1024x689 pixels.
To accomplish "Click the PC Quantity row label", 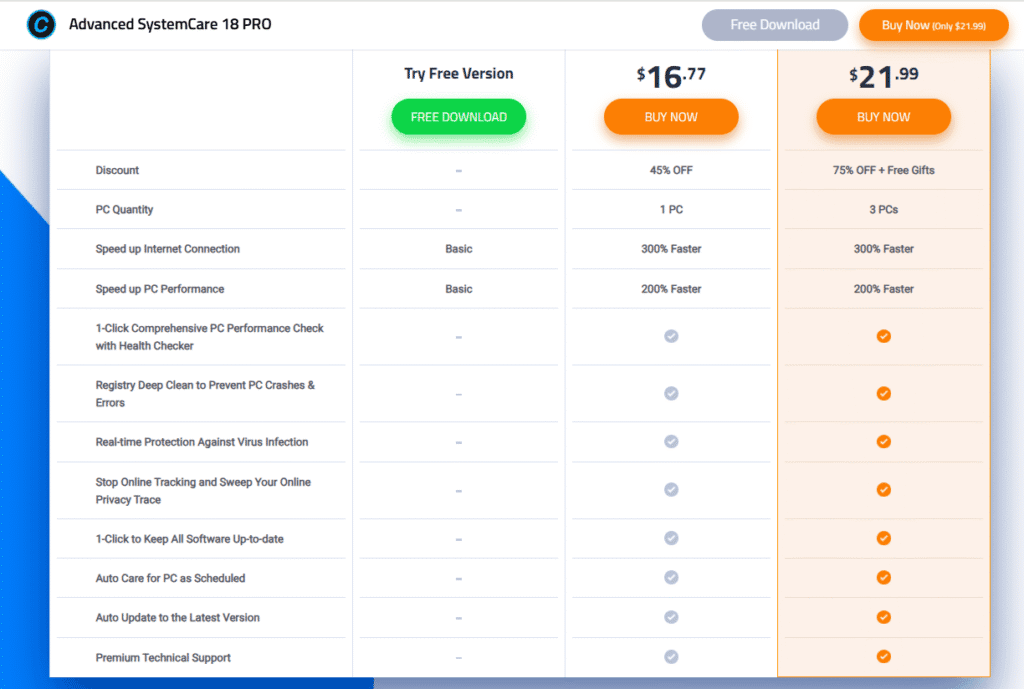I will point(124,210).
